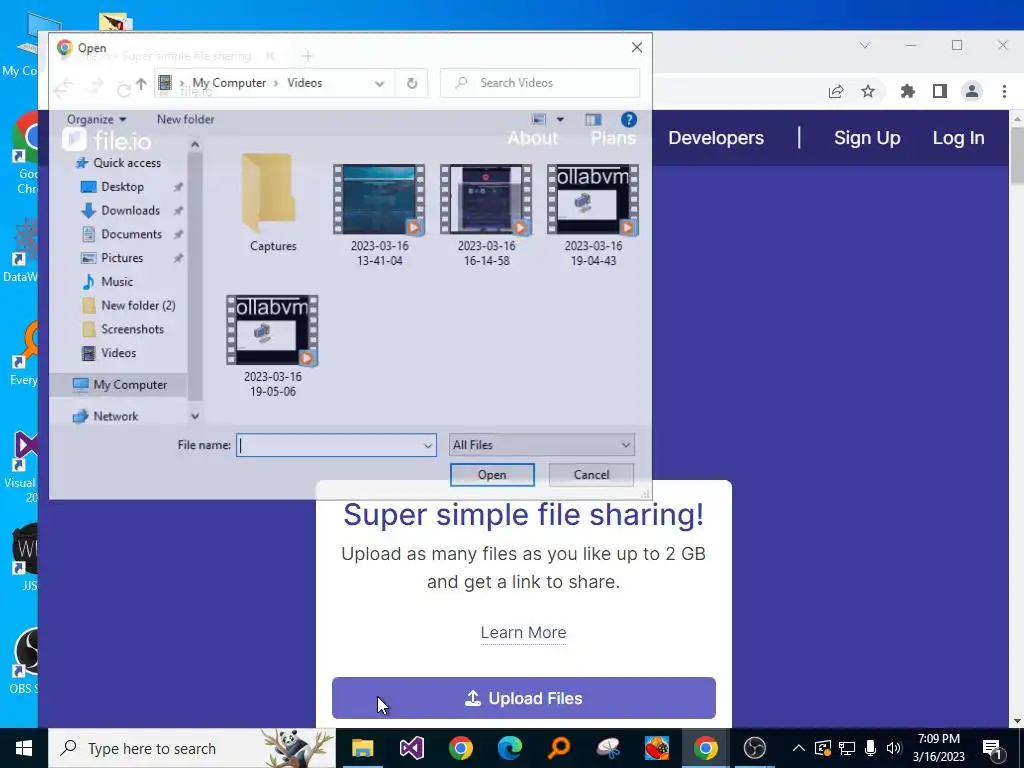The width and height of the screenshot is (1024, 768).
Task: Click the Search Videos field
Action: pos(540,83)
